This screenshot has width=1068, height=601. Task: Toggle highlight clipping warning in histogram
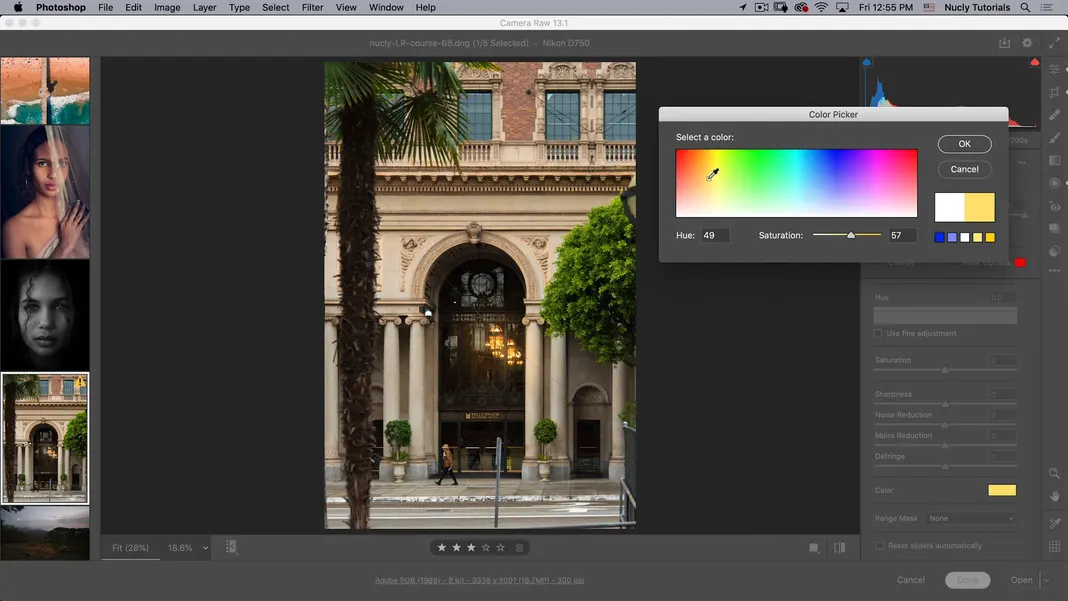1035,62
